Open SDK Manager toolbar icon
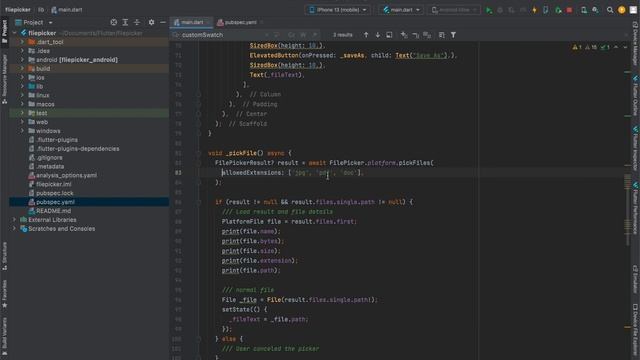The height and width of the screenshot is (360, 640). tap(596, 10)
